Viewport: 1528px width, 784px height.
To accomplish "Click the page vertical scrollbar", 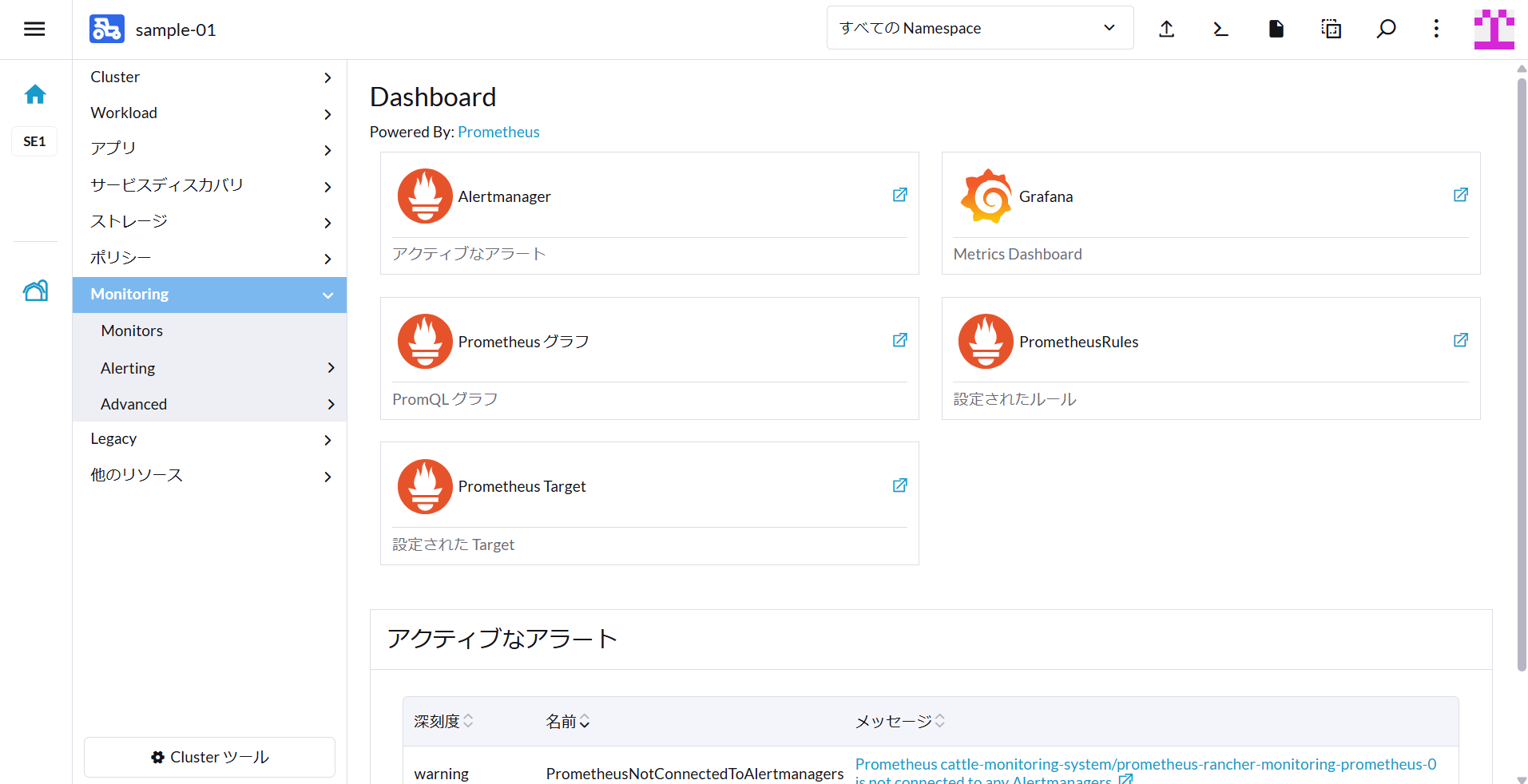I will click(x=1522, y=375).
